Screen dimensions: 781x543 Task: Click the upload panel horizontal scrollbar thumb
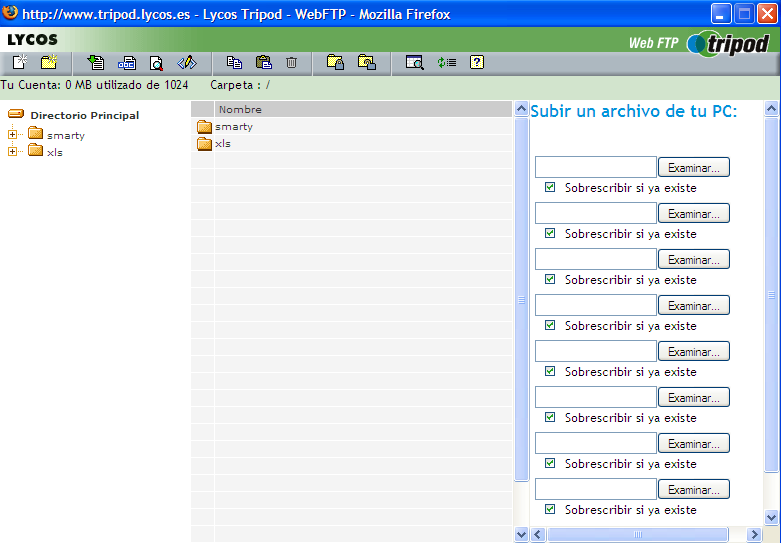638,535
